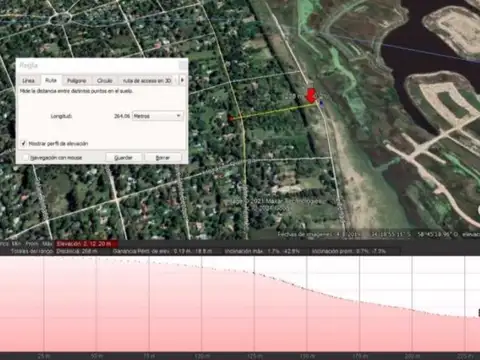Open the ruta de acceso en 3D tab
Screen dimensions: 480x360
147,80
